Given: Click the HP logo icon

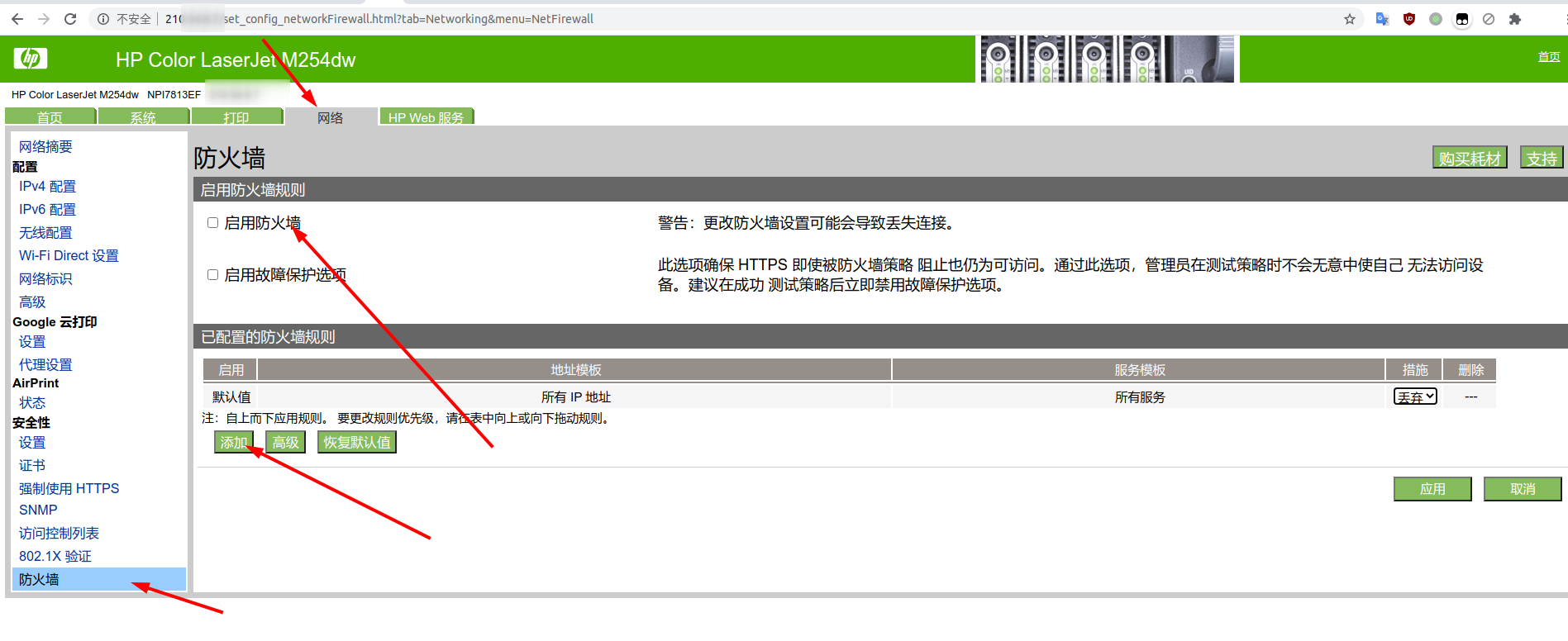Looking at the screenshot, I should point(31,58).
